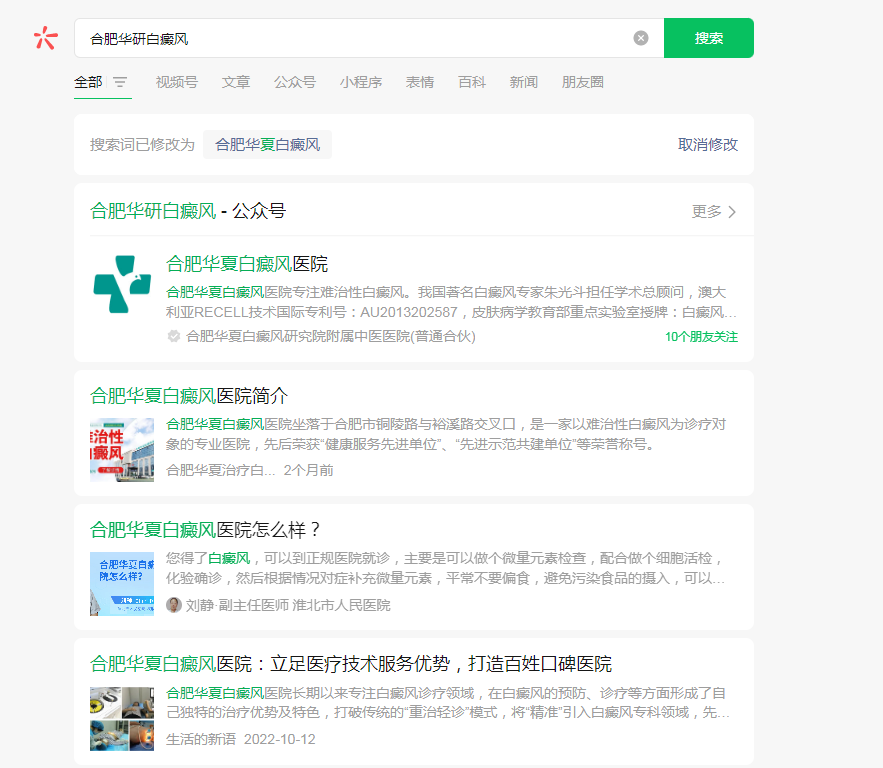
Task: Switch to the 视频号 tab
Action: tap(176, 82)
